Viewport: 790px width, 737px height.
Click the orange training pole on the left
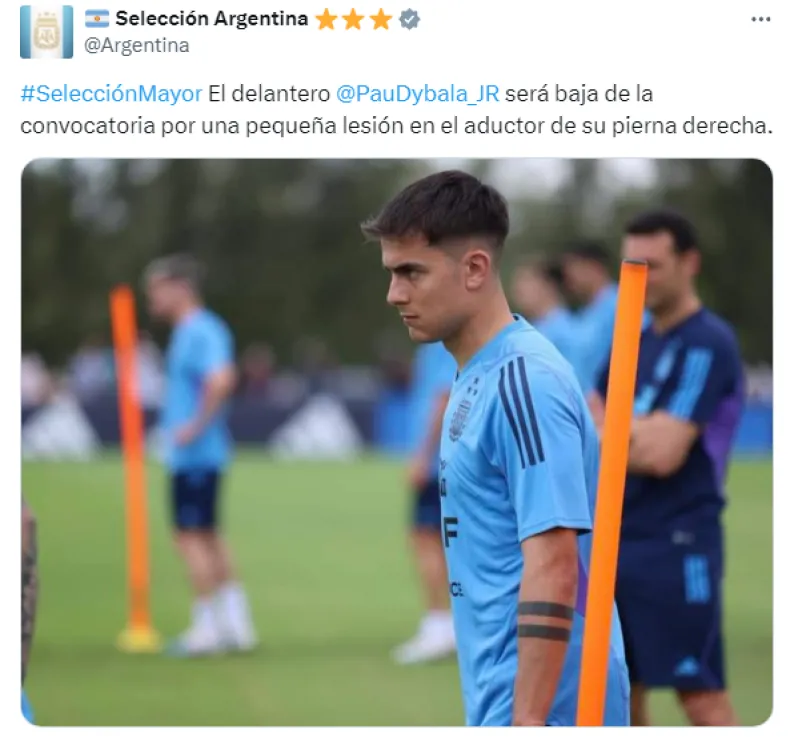[133, 467]
